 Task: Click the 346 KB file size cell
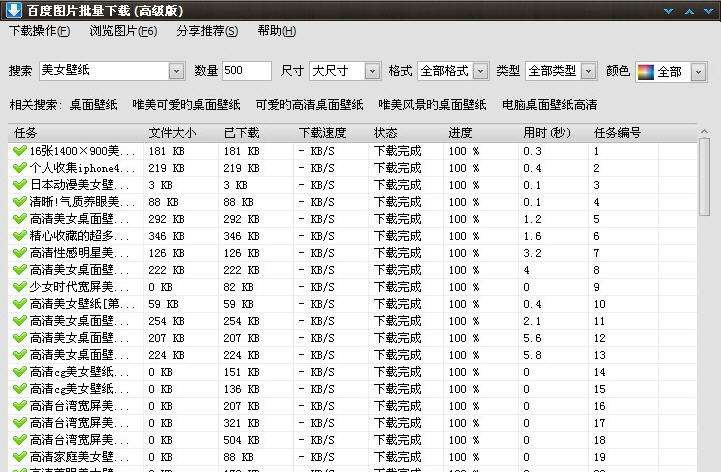tap(166, 236)
